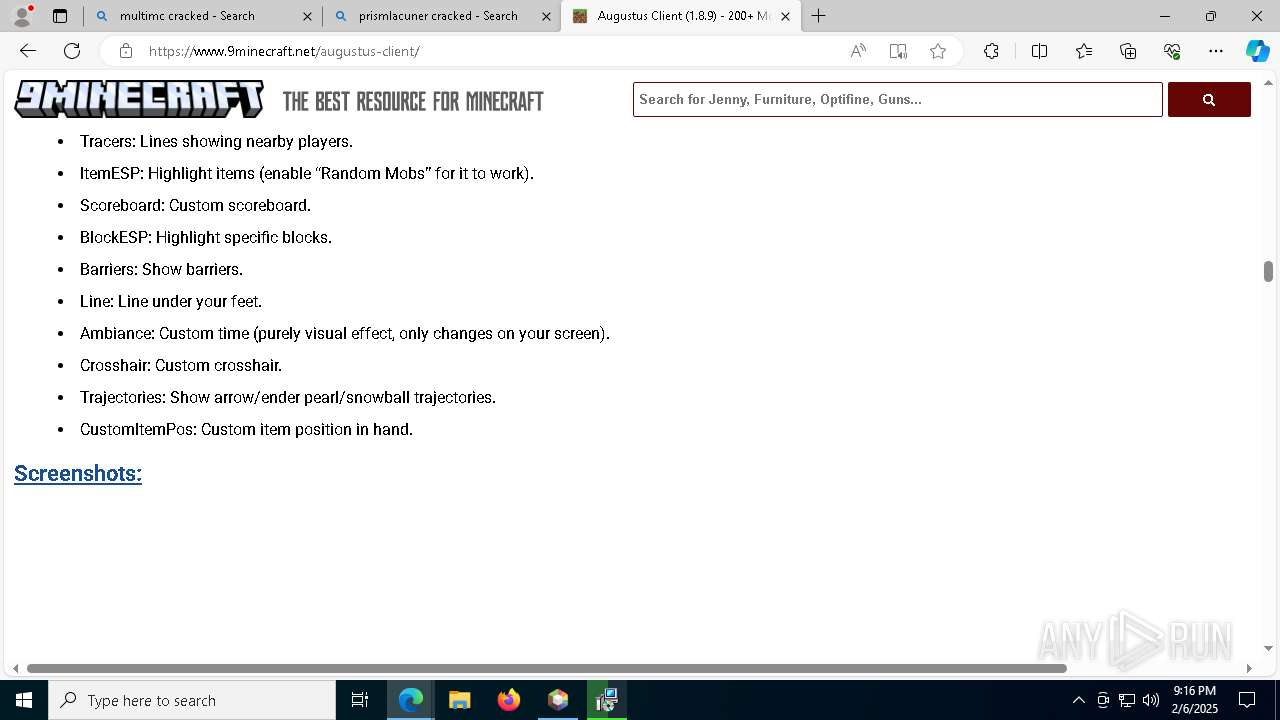Select the Line under your feet text
1280x720 pixels.
pos(171,301)
